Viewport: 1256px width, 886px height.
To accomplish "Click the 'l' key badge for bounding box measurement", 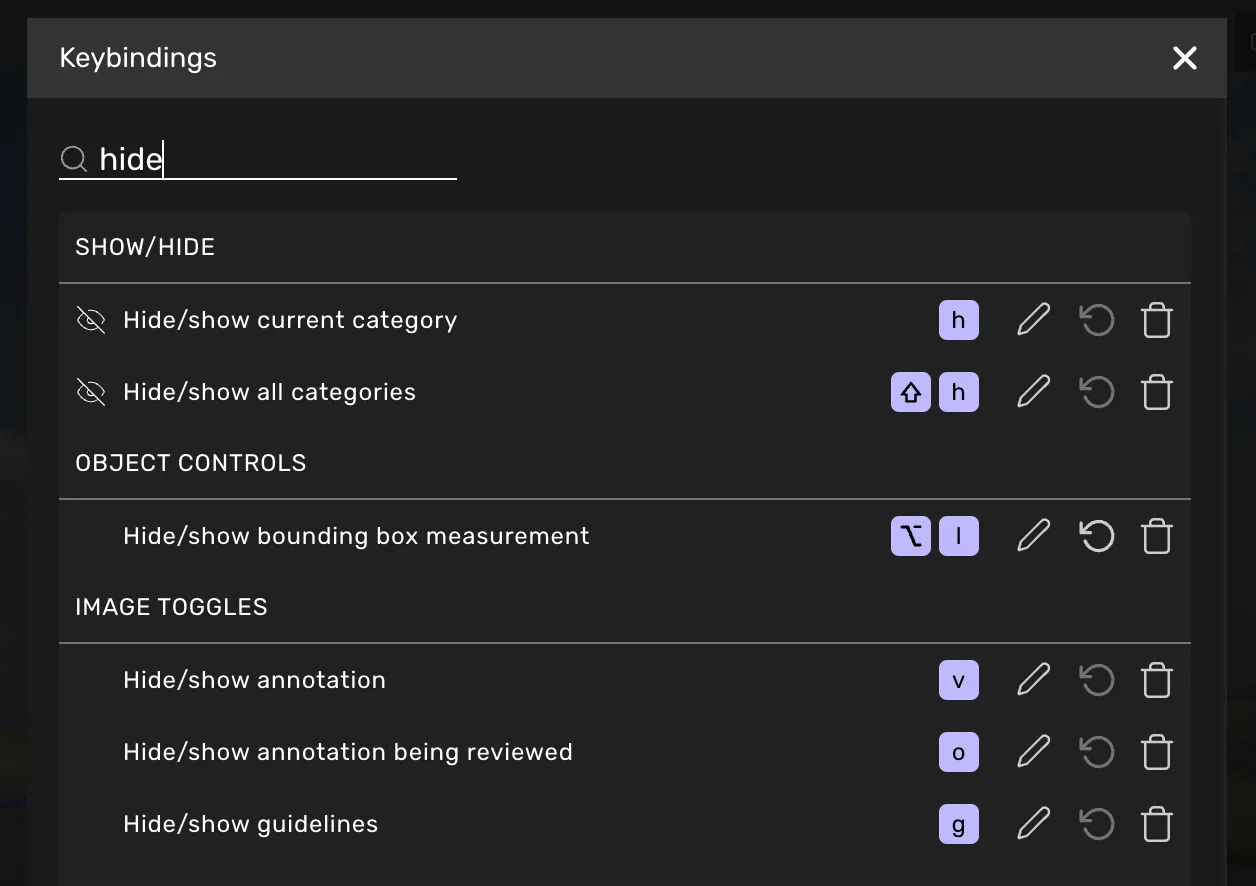I will click(959, 536).
